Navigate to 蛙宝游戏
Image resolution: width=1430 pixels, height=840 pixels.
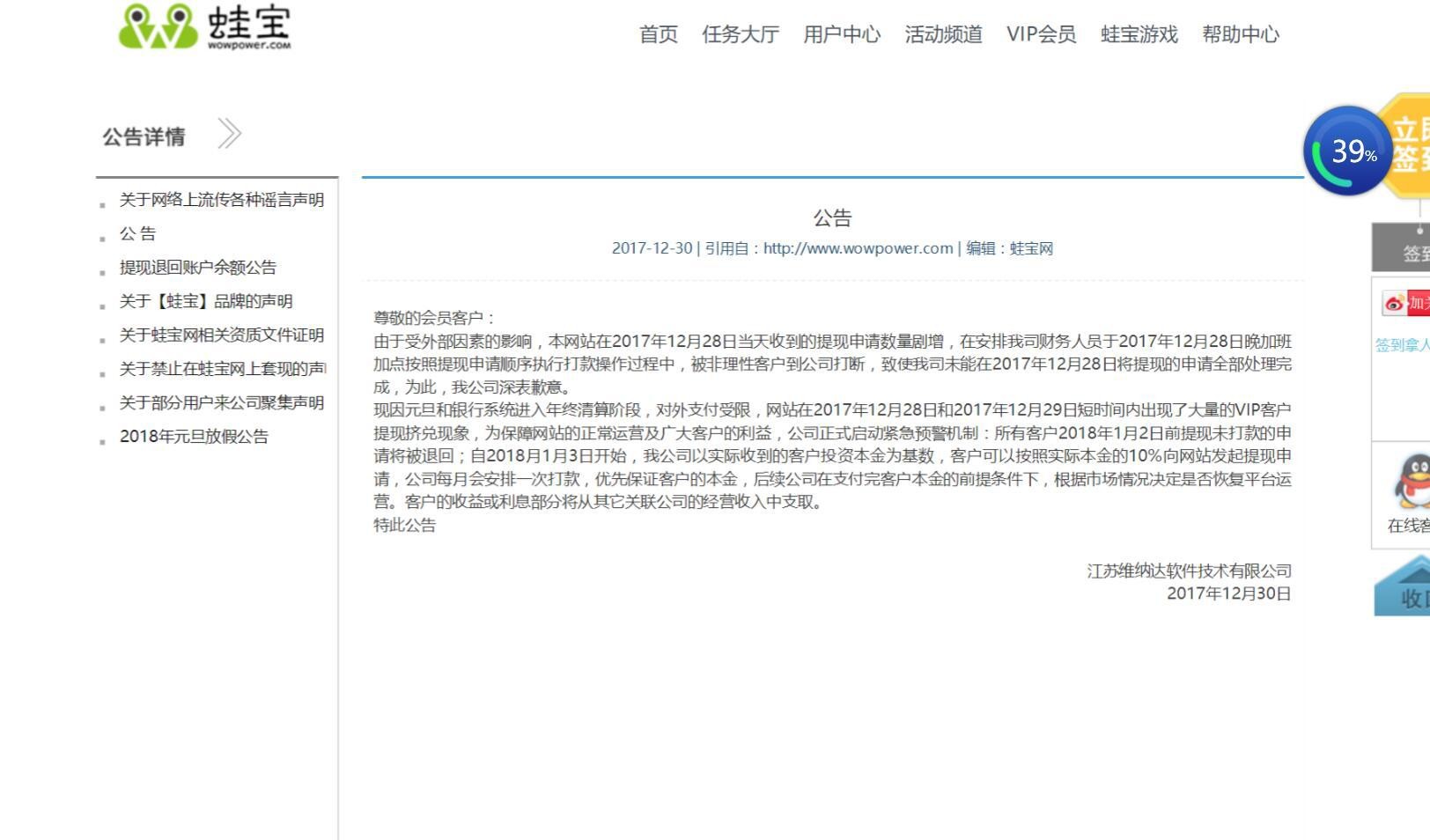click(1139, 34)
